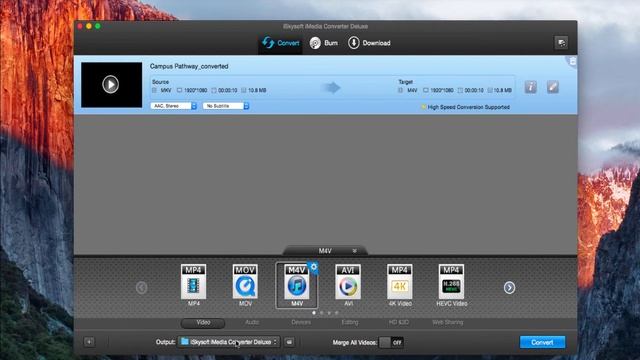
Task: Select the Devices category tab
Action: coord(301,322)
